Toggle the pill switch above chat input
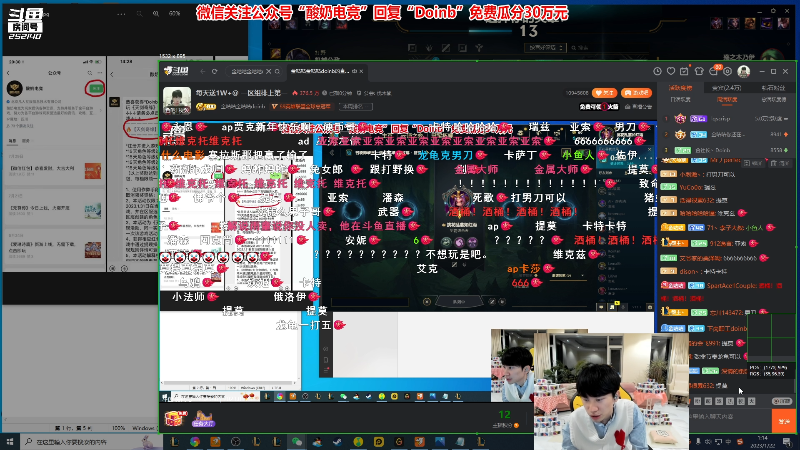 pyautogui.click(x=781, y=402)
